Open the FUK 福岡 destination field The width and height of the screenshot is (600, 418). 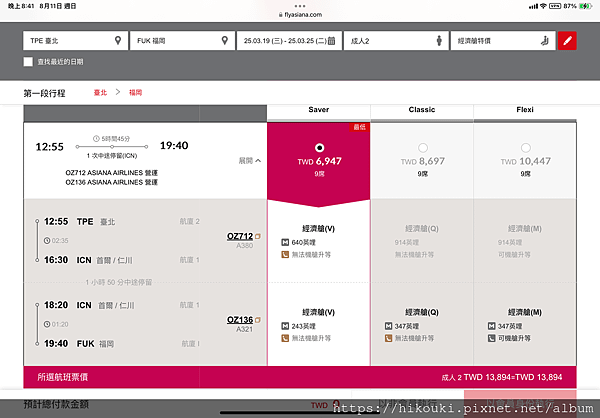[182, 41]
